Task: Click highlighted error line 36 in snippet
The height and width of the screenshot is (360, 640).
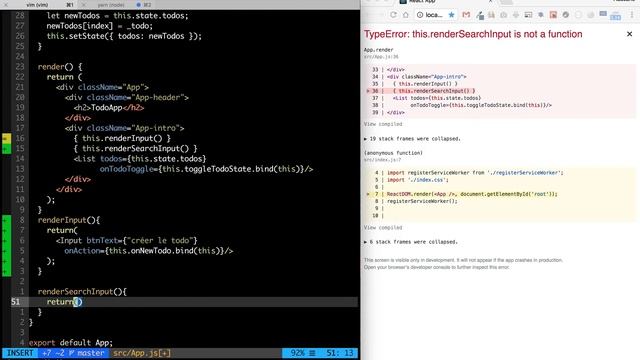Action: 500,91
